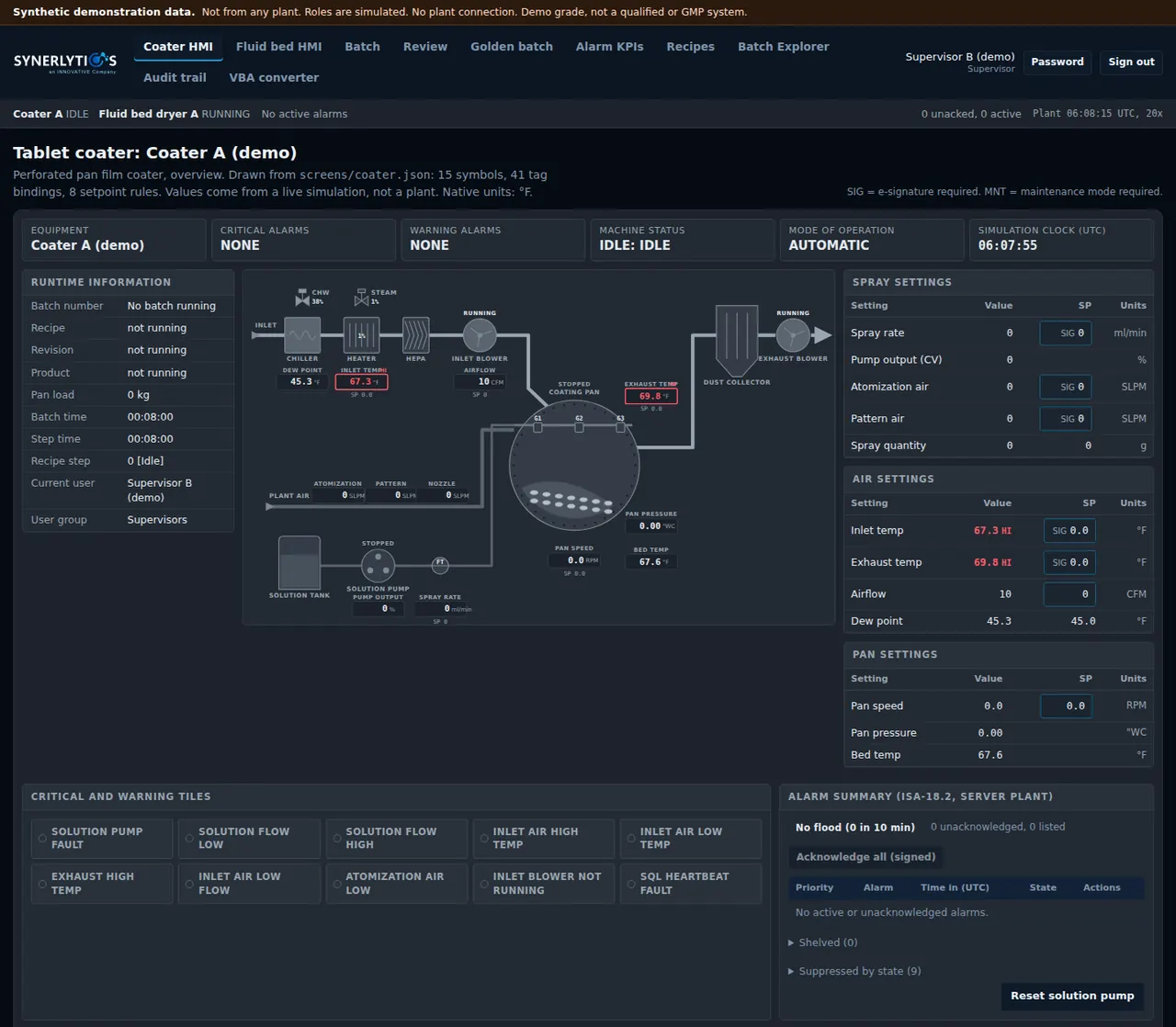Click the Dust Collector symbol
The width and height of the screenshot is (1176, 1027).
tap(737, 340)
